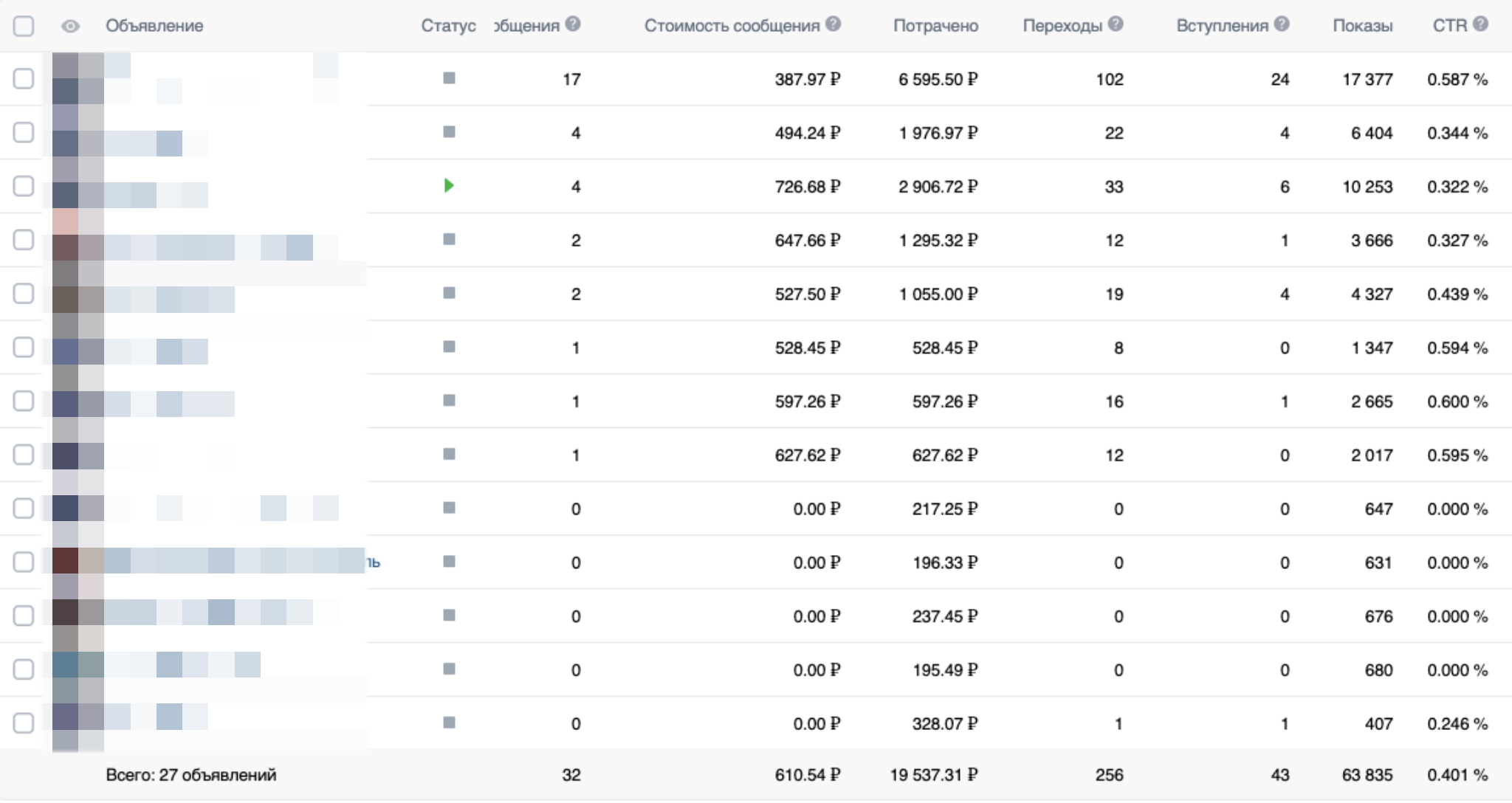Check the box for the last ad row
Image resolution: width=1512 pixels, height=803 pixels.
[x=24, y=723]
